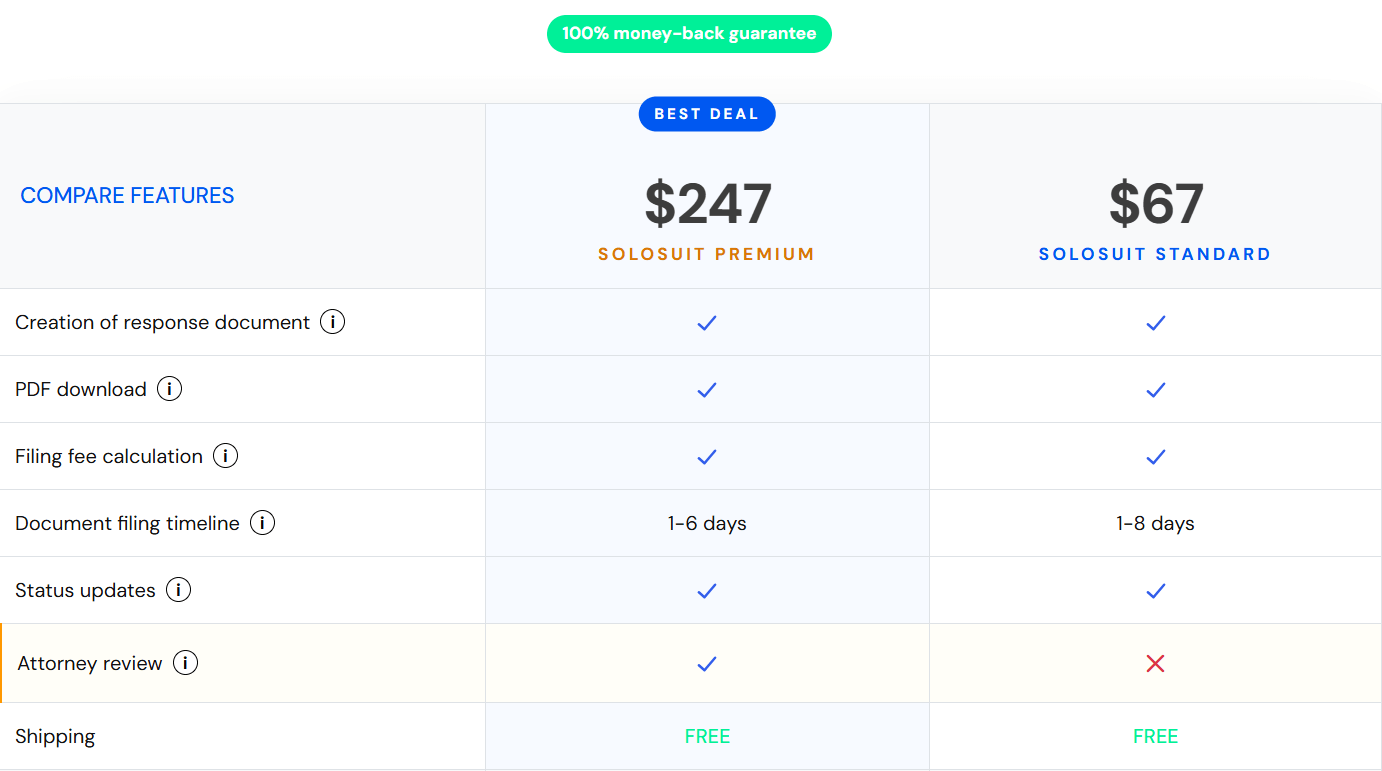Select the SOLOSUIT PREMIUM column header
This screenshot has width=1382, height=771.
tap(707, 253)
